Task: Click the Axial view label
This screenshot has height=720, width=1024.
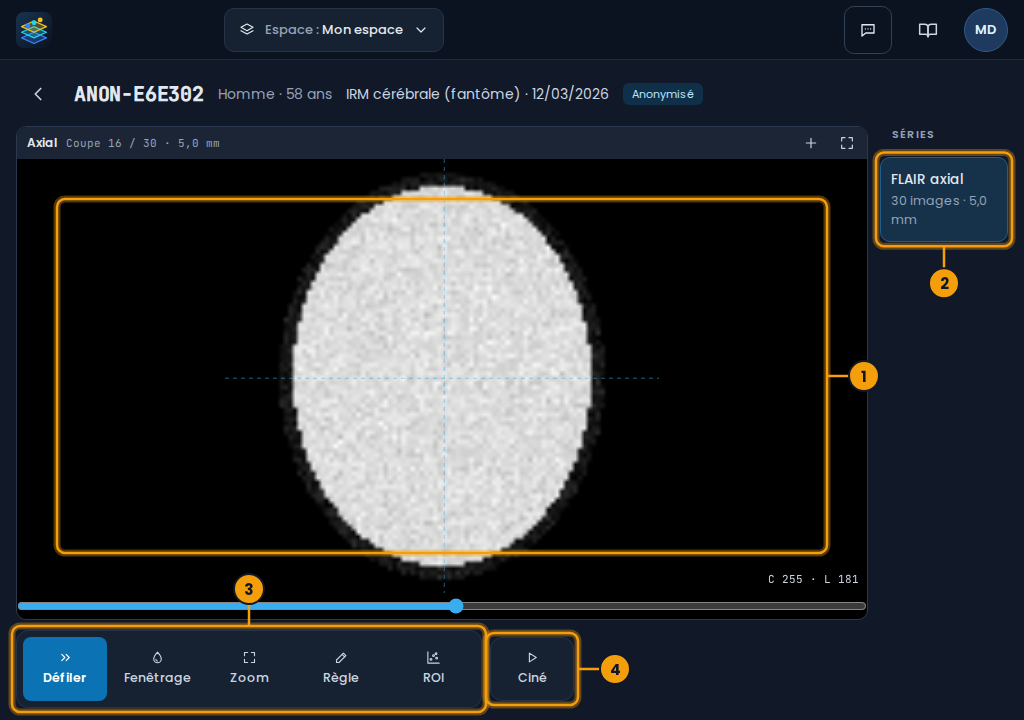Action: 42,143
